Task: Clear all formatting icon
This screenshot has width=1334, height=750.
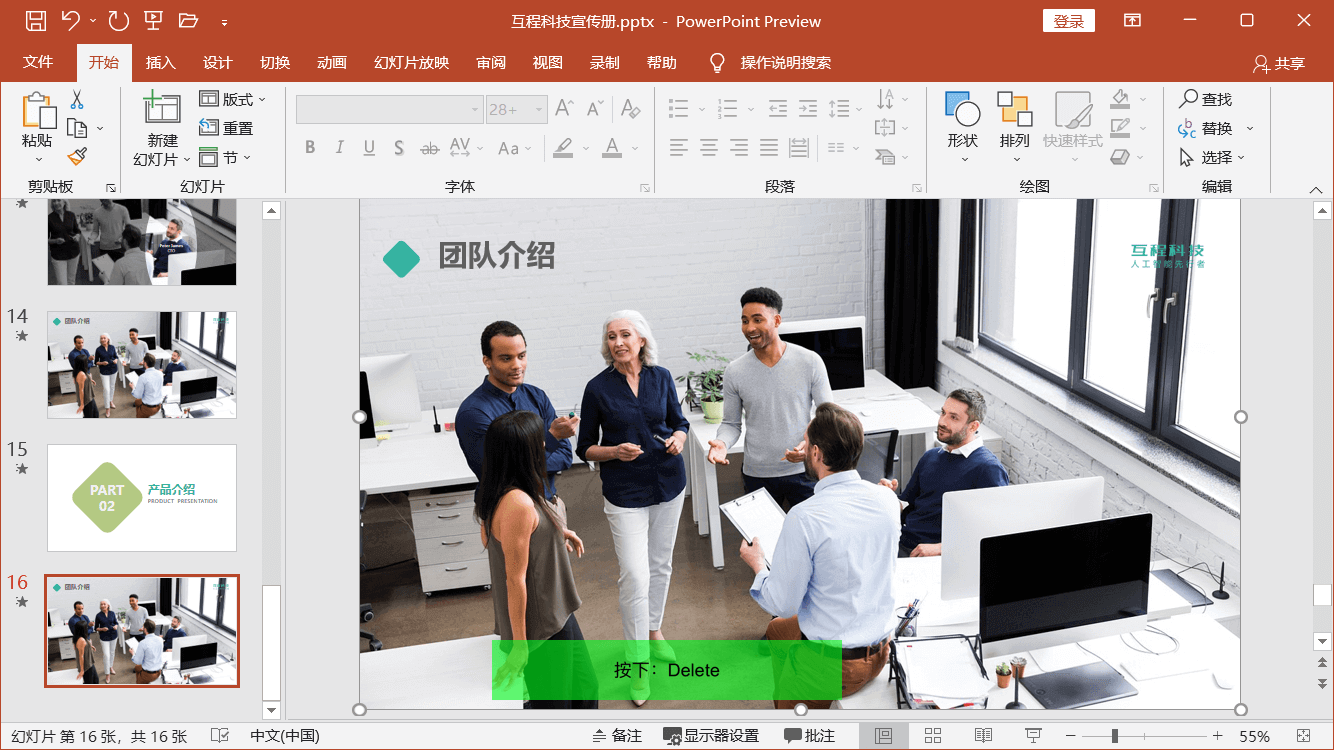Action: click(630, 108)
